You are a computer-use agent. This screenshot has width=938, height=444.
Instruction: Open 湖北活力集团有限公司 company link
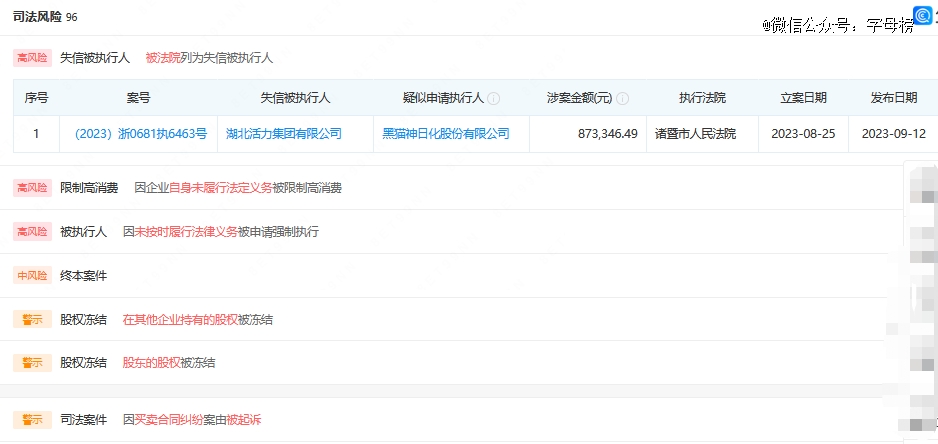coord(284,133)
